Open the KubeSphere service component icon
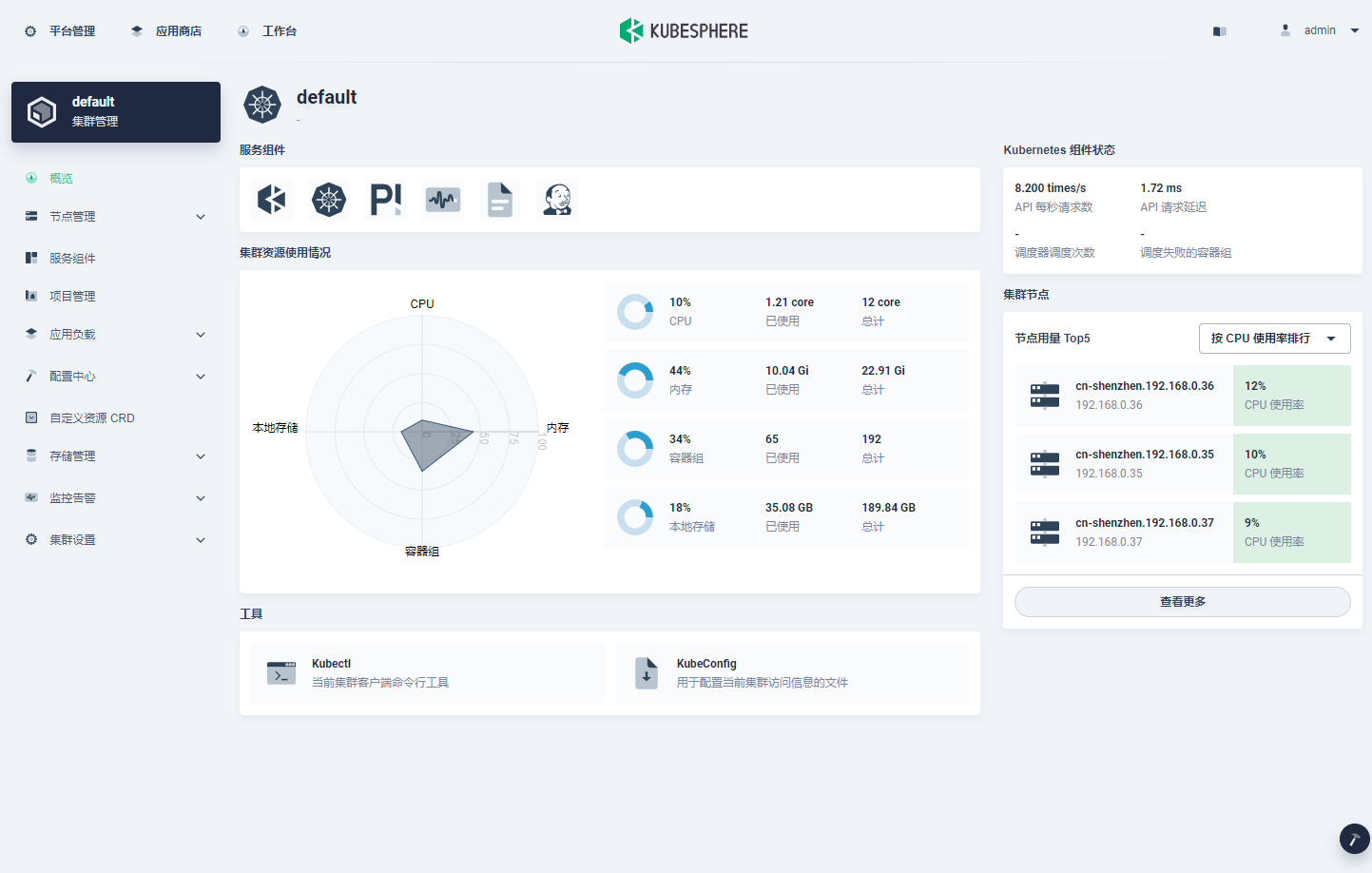The width and height of the screenshot is (1372, 873). [272, 200]
